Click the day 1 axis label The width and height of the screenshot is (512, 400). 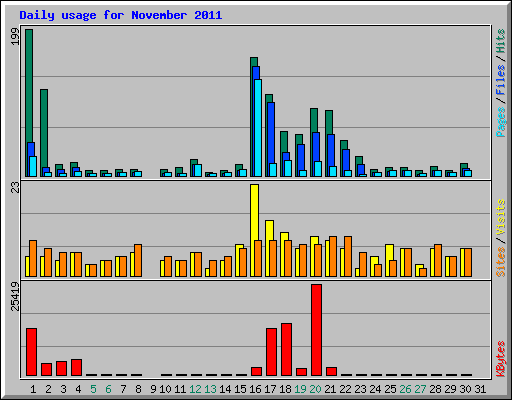pyautogui.click(x=33, y=389)
